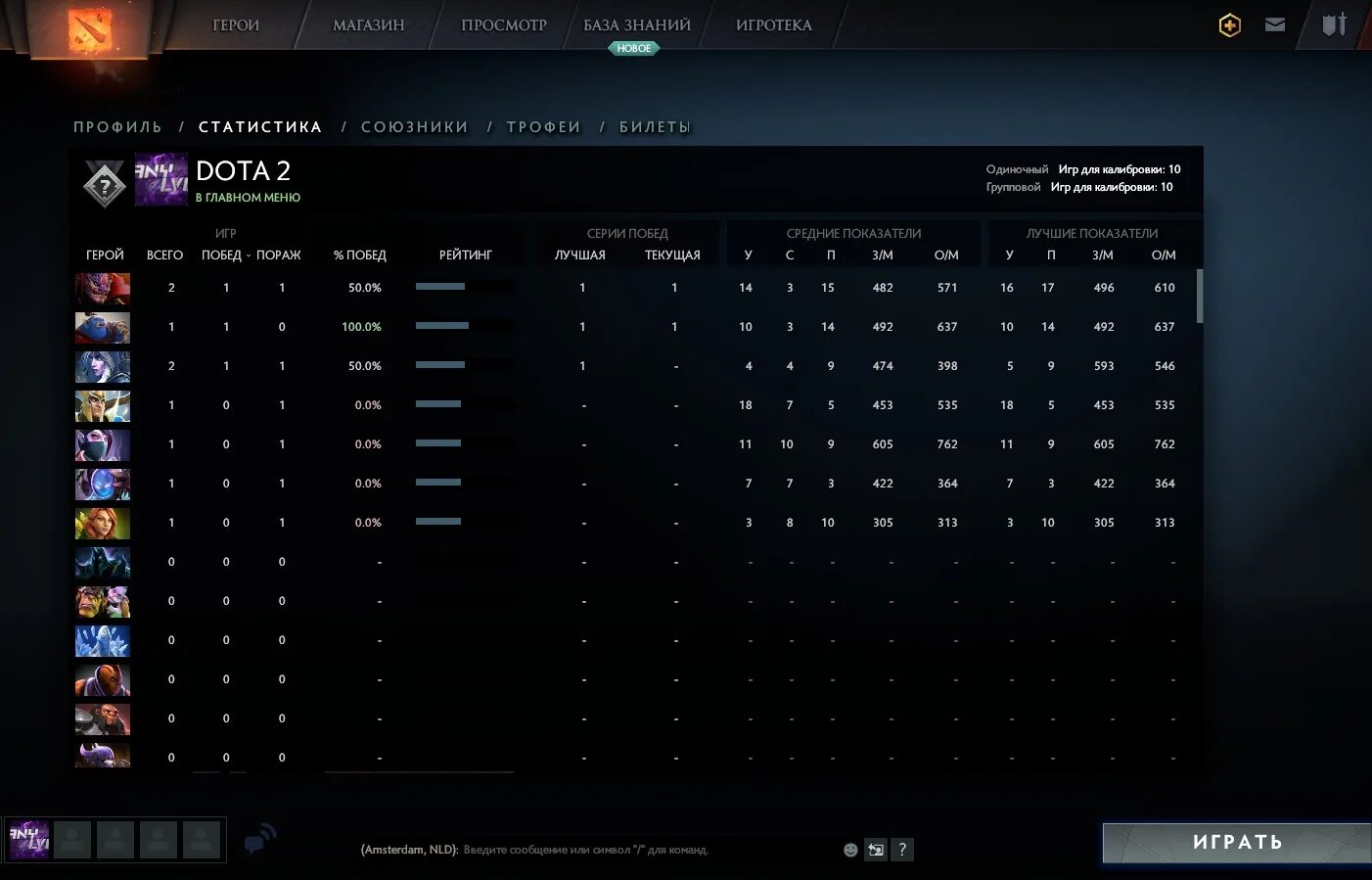Sort by О/М under СРЕДНИЕ ПОКАЗАТЕЛИ

pos(946,255)
